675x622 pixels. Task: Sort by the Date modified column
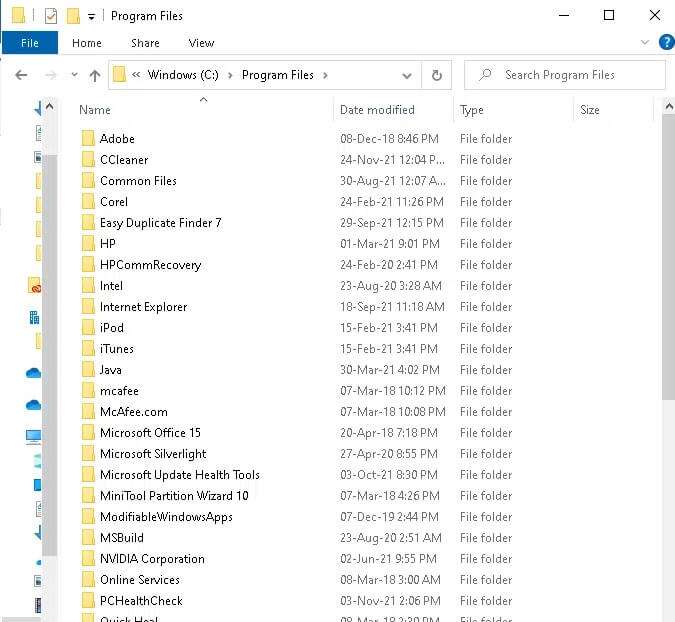pyautogui.click(x=377, y=110)
